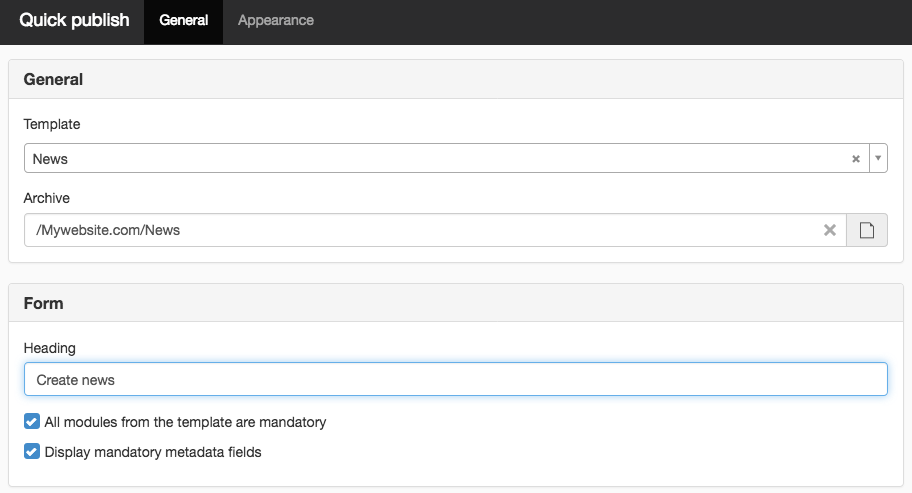This screenshot has width=912, height=493.
Task: Click the Quick publish title
Action: point(74,20)
